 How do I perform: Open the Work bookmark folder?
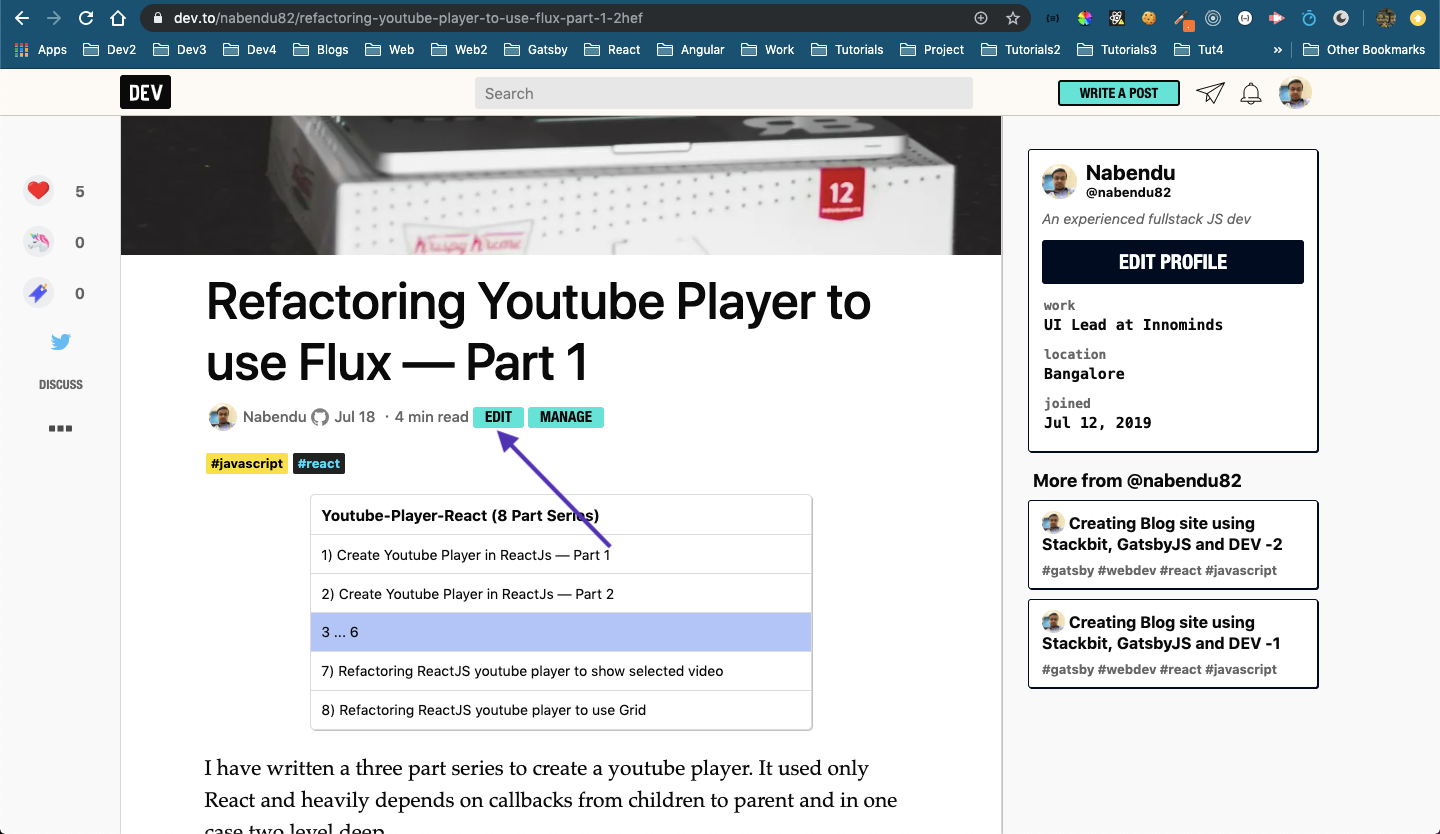pos(768,49)
